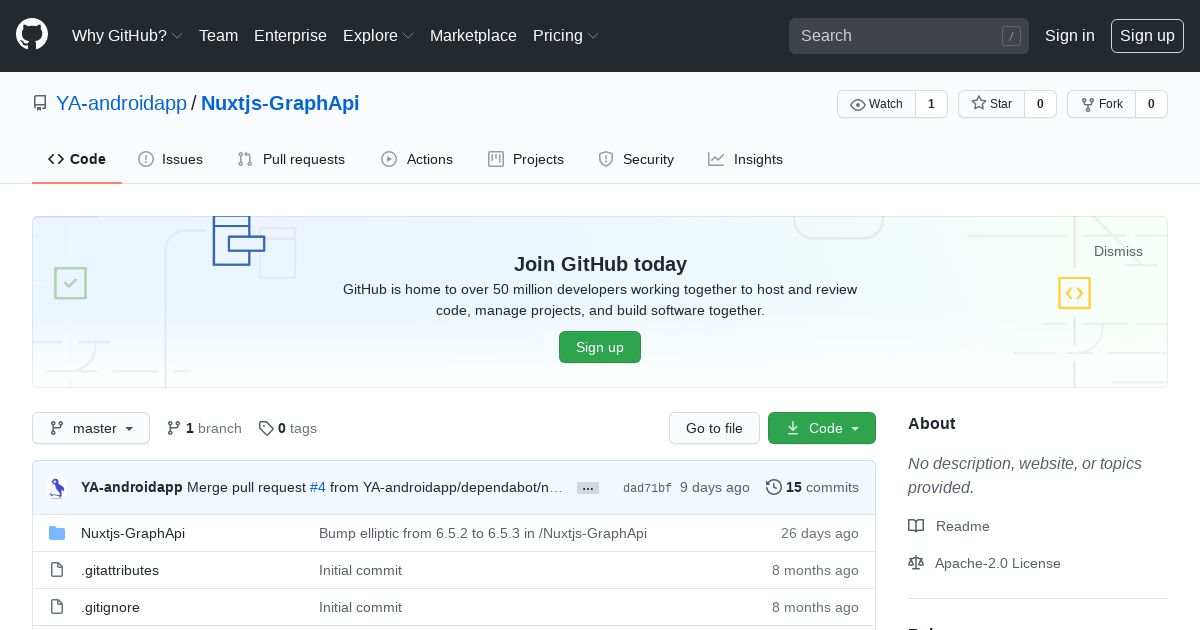Click the file icon for .gitignore

tap(57, 607)
